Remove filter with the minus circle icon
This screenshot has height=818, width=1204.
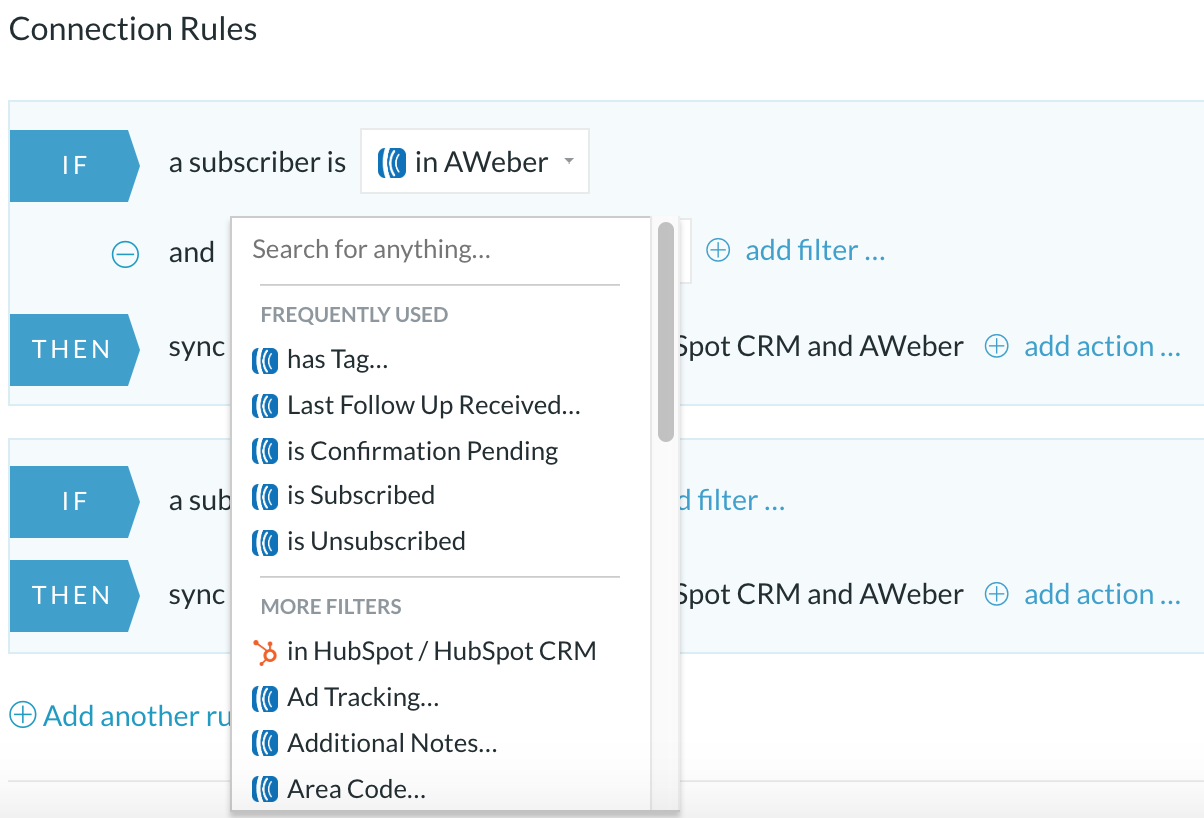point(125,254)
